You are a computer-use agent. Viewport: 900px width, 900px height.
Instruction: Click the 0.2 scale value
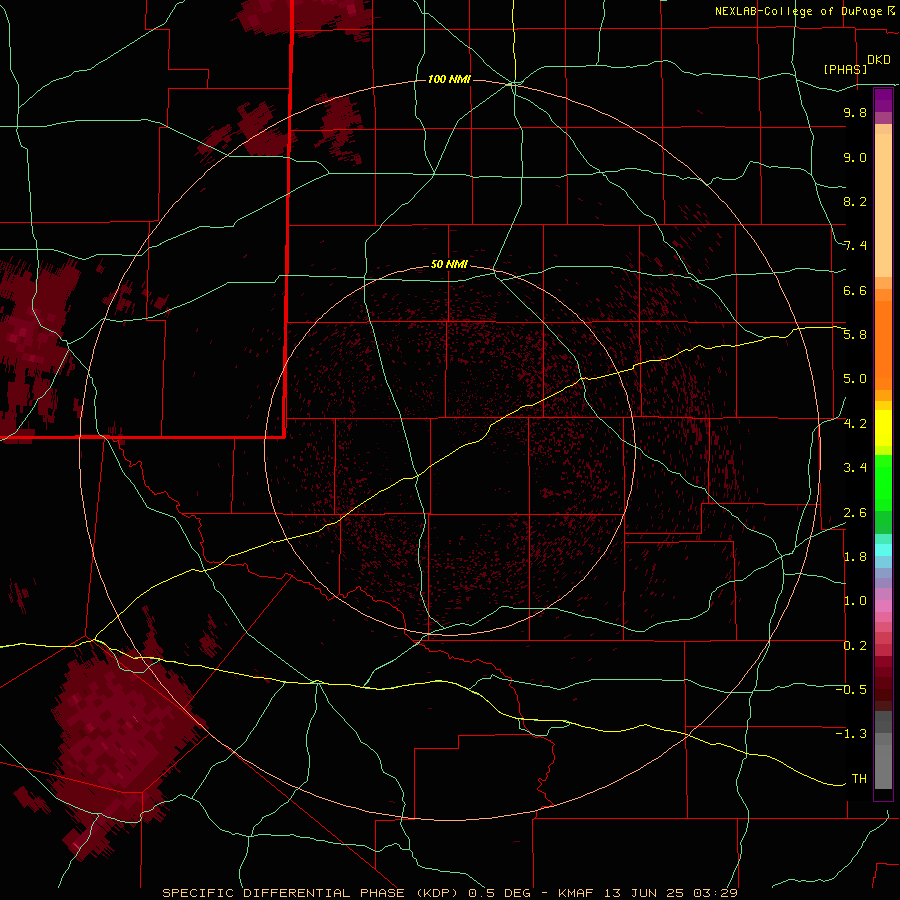[855, 646]
